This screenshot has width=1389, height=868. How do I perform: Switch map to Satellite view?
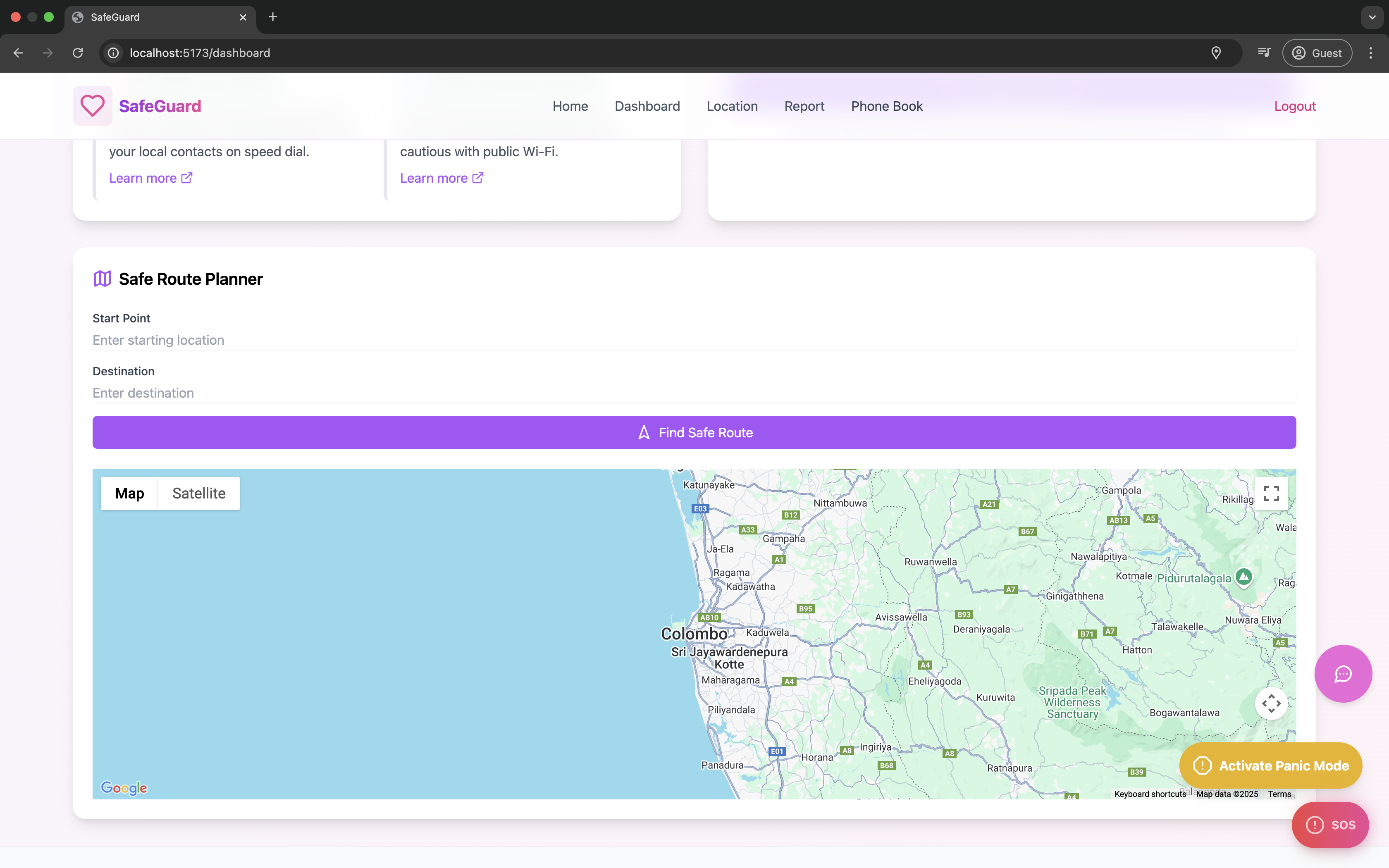(x=198, y=493)
